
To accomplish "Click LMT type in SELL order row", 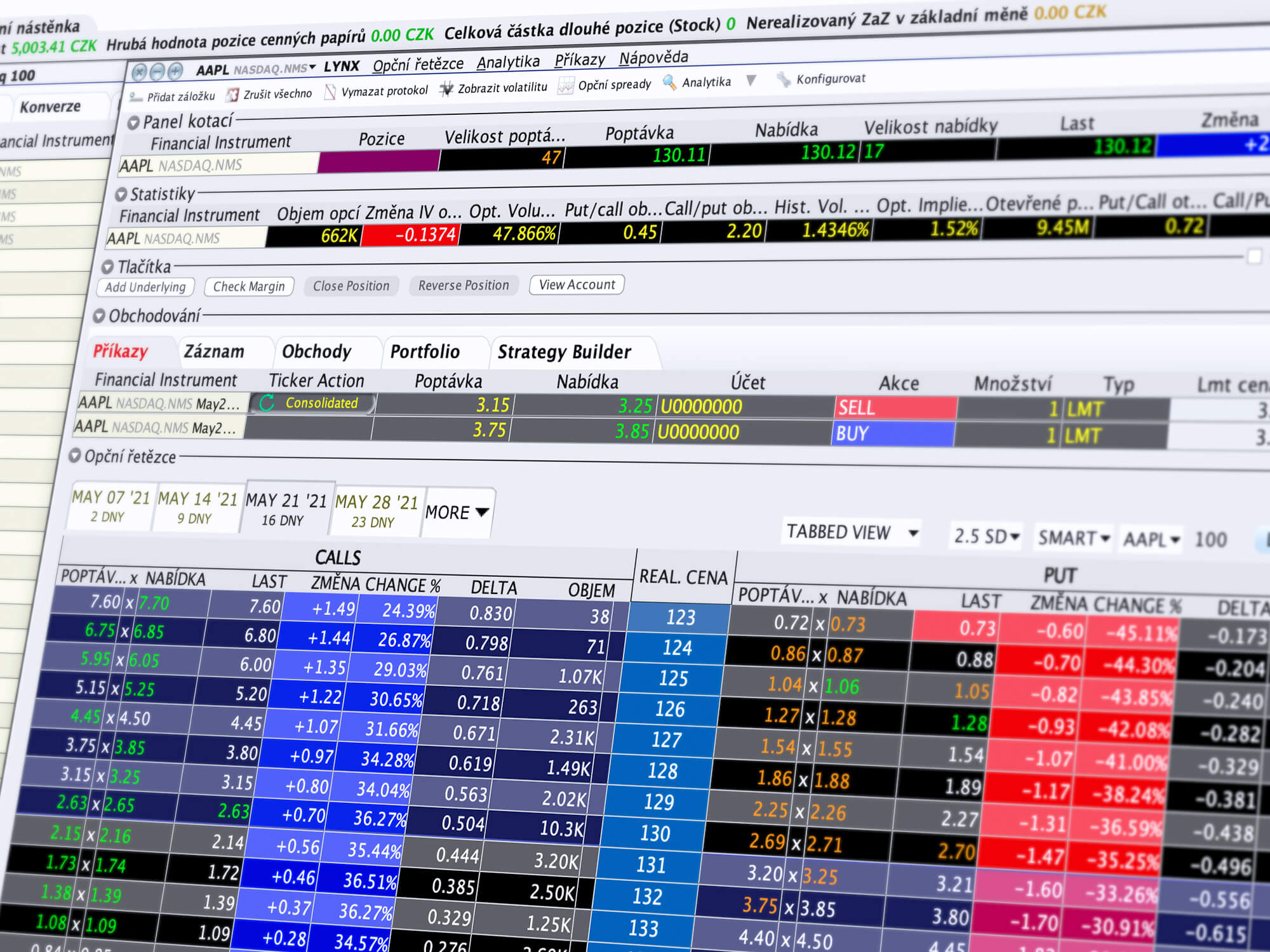I will (1116, 409).
